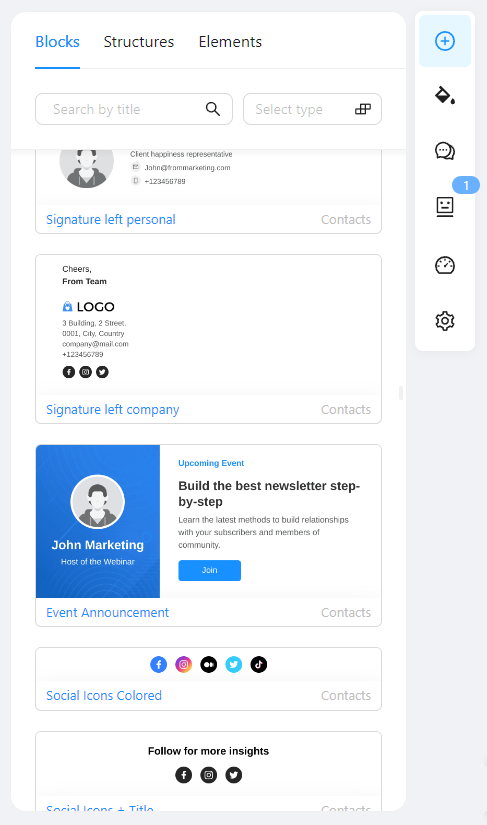Click the block-type icon in Select type
The image size is (487, 825).
click(363, 109)
